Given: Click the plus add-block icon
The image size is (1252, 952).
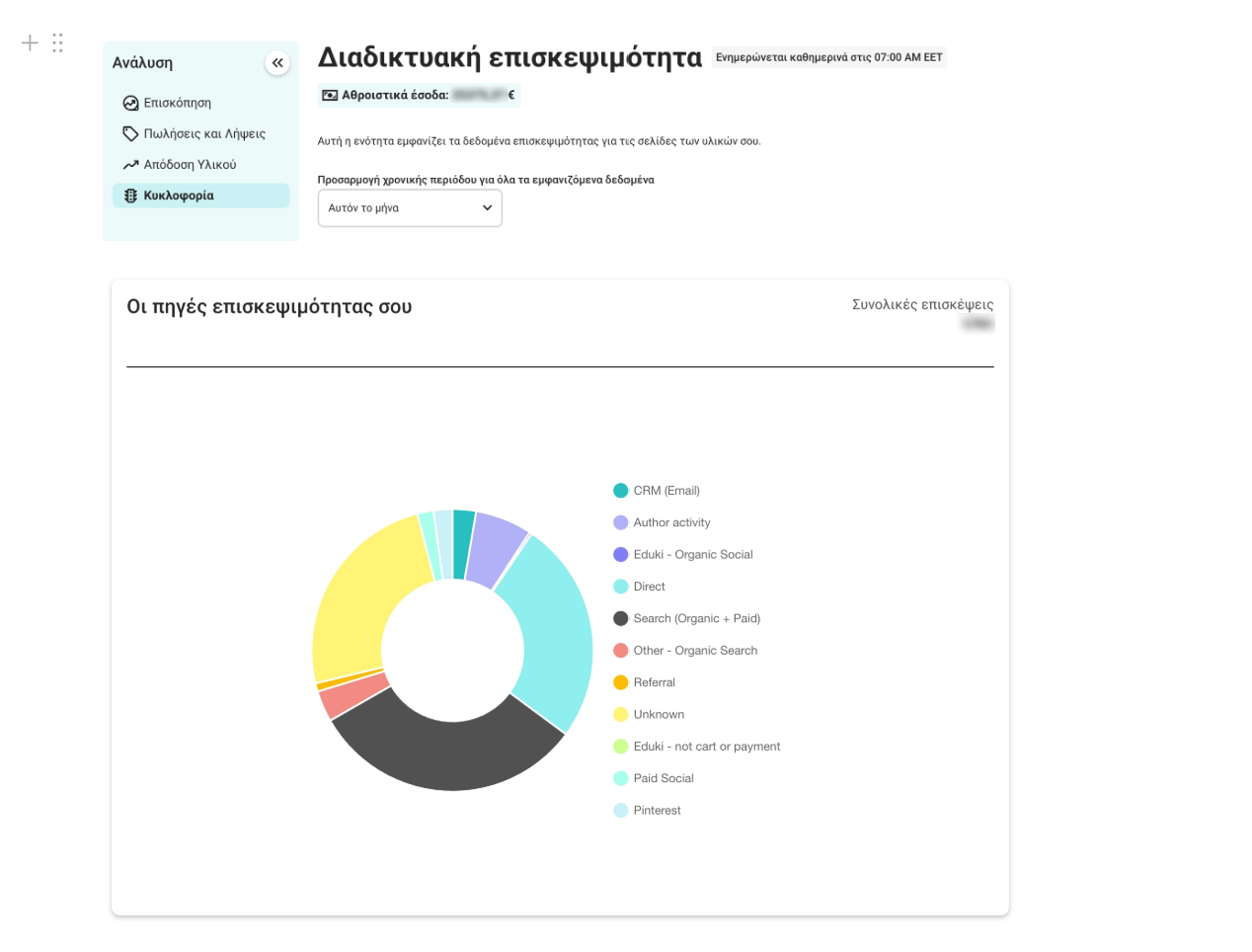Looking at the screenshot, I should pos(30,42).
